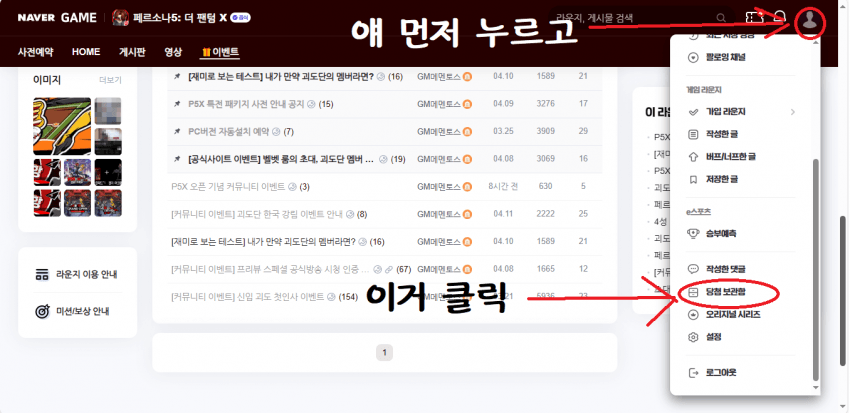Click the 라운지 이용 안내 guide icon
The width and height of the screenshot is (850, 413).
(x=42, y=274)
